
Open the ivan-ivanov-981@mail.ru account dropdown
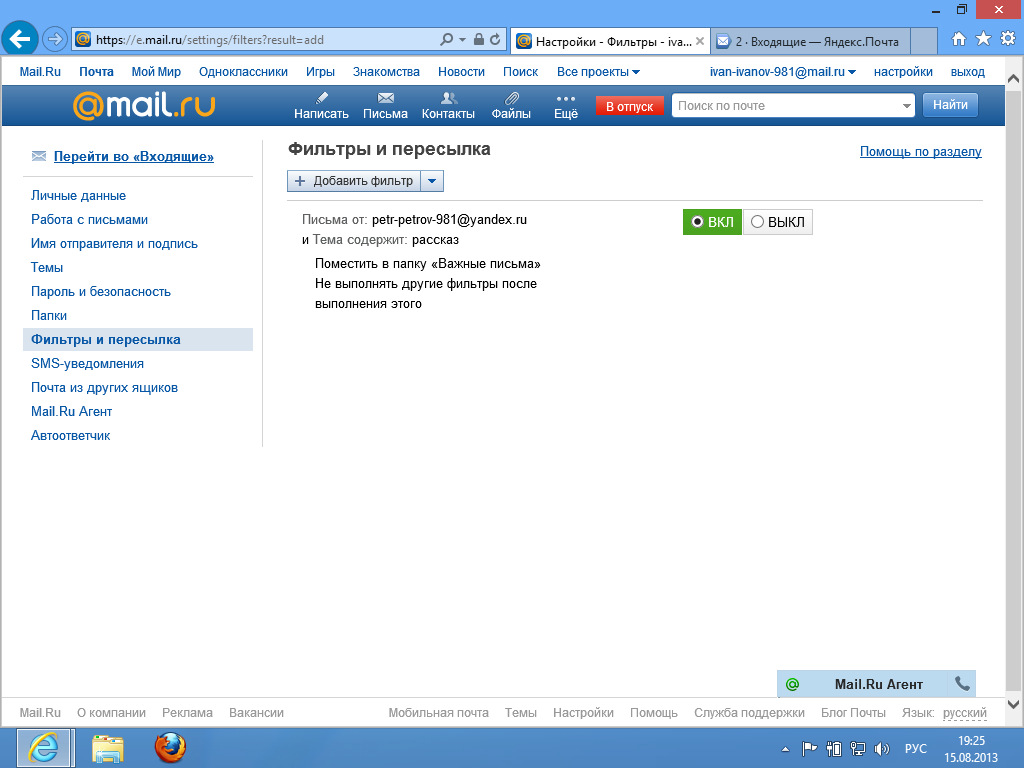783,72
